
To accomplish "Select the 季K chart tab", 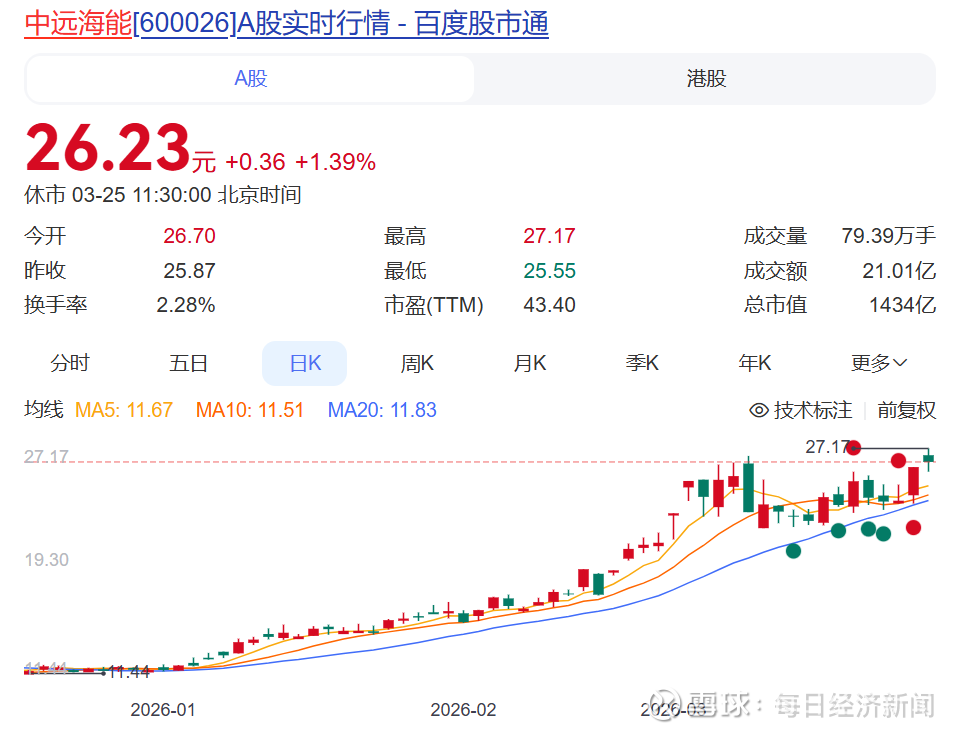I will pos(642,363).
